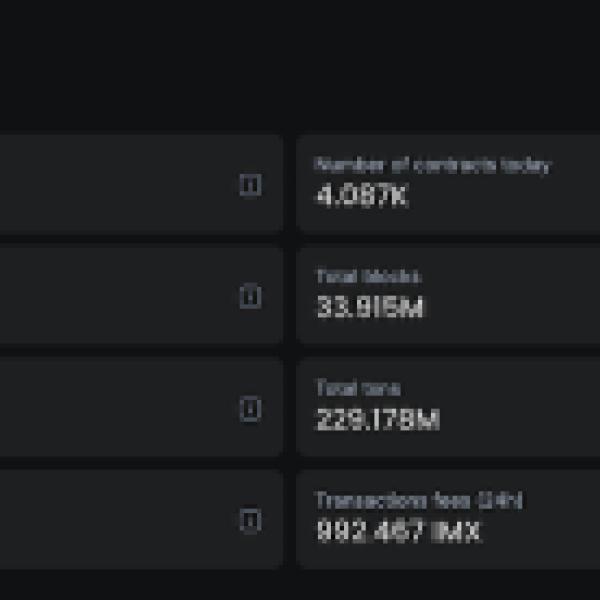Show info icon left of Transactions fees card
Image resolution: width=600 pixels, height=600 pixels.
pyautogui.click(x=251, y=520)
